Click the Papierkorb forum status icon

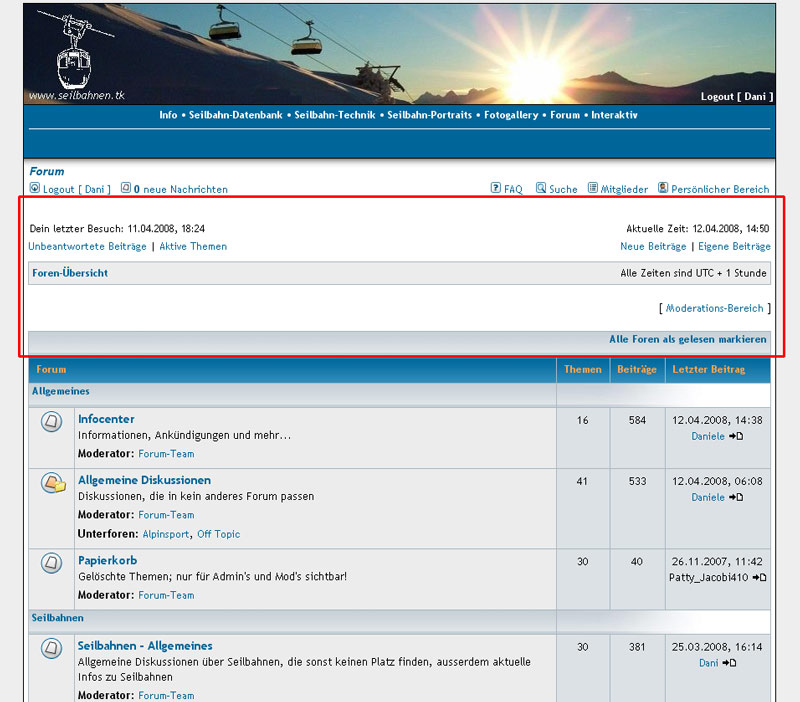(51, 564)
